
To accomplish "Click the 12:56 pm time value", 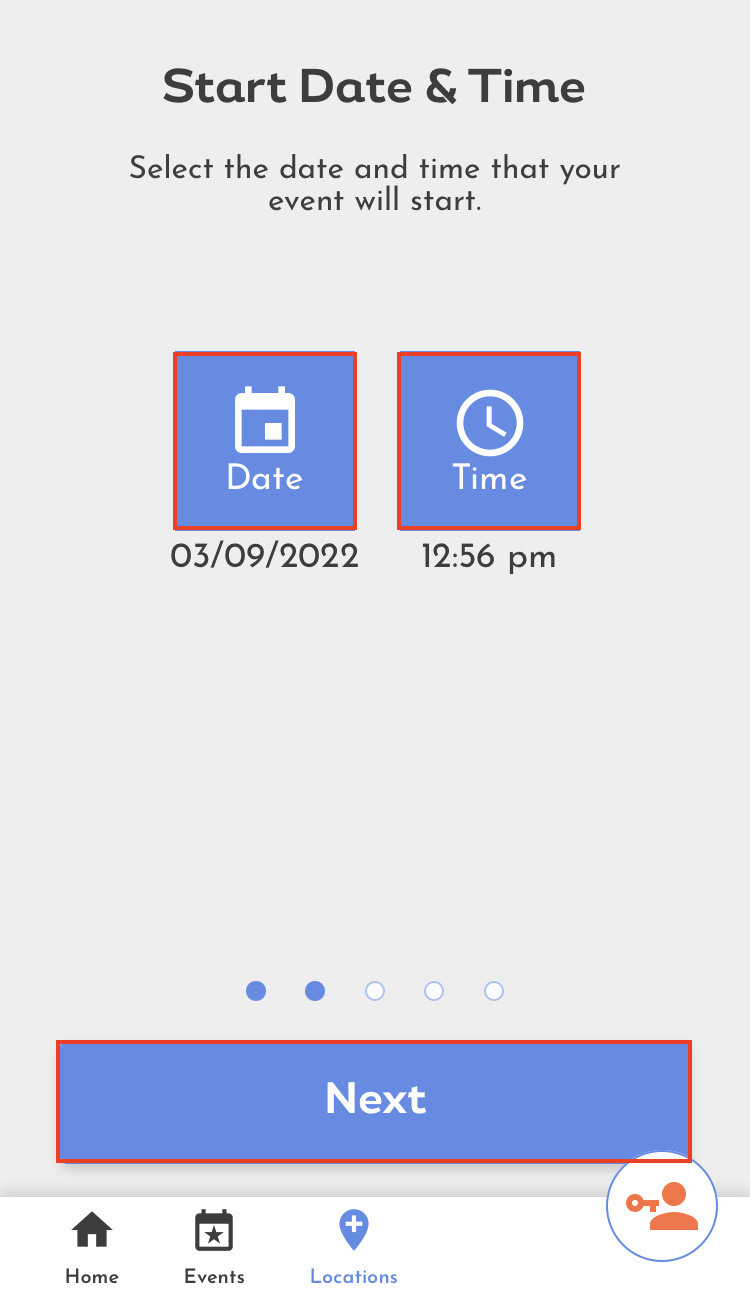I will 489,557.
